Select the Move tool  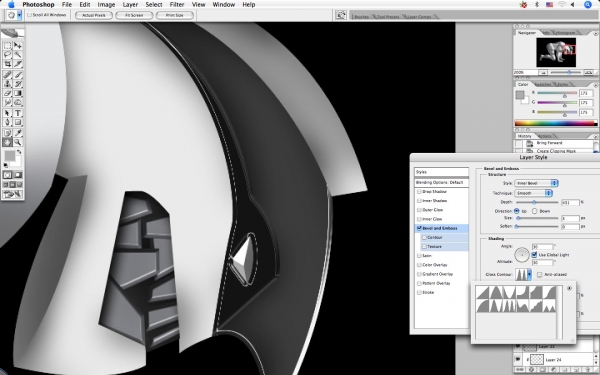pos(18,46)
